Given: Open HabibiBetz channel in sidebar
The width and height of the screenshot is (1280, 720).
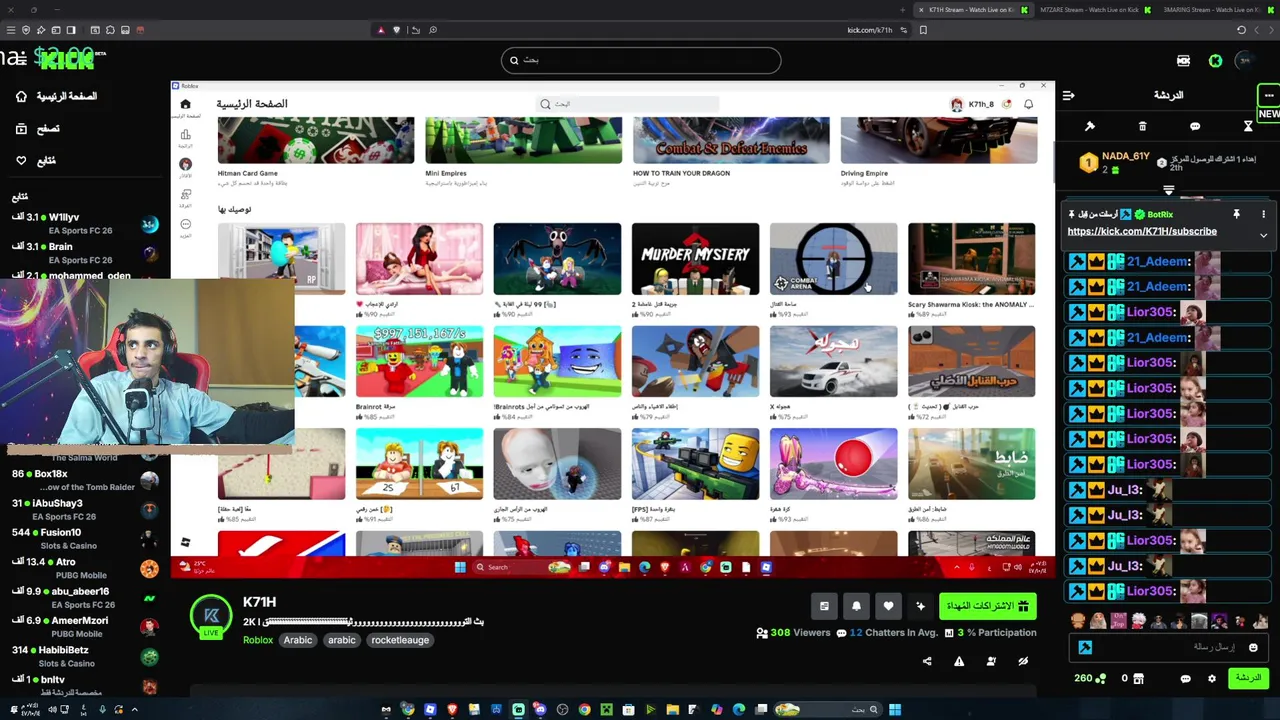Looking at the screenshot, I should [x=85, y=656].
